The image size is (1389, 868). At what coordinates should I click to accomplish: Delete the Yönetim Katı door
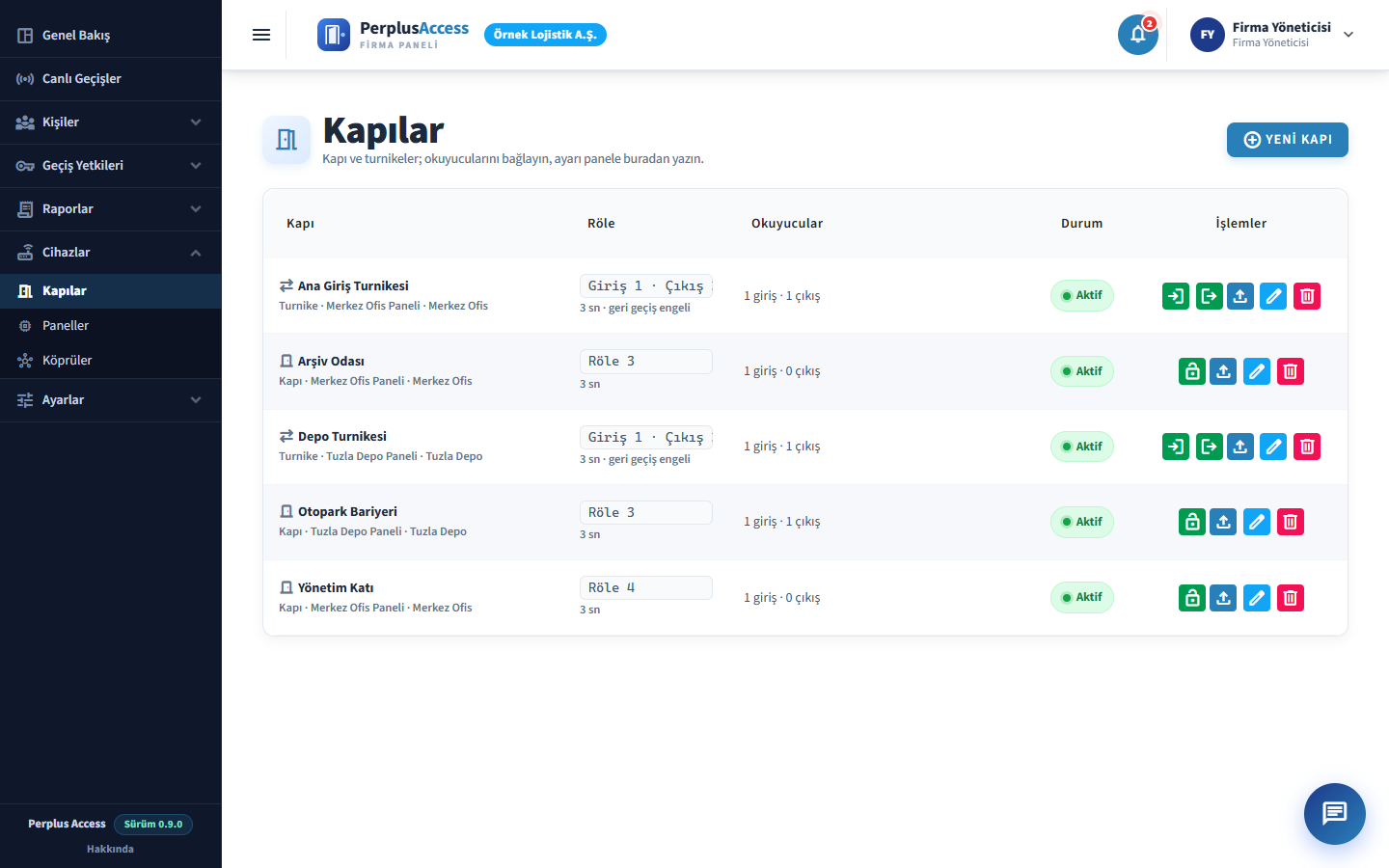tap(1291, 598)
